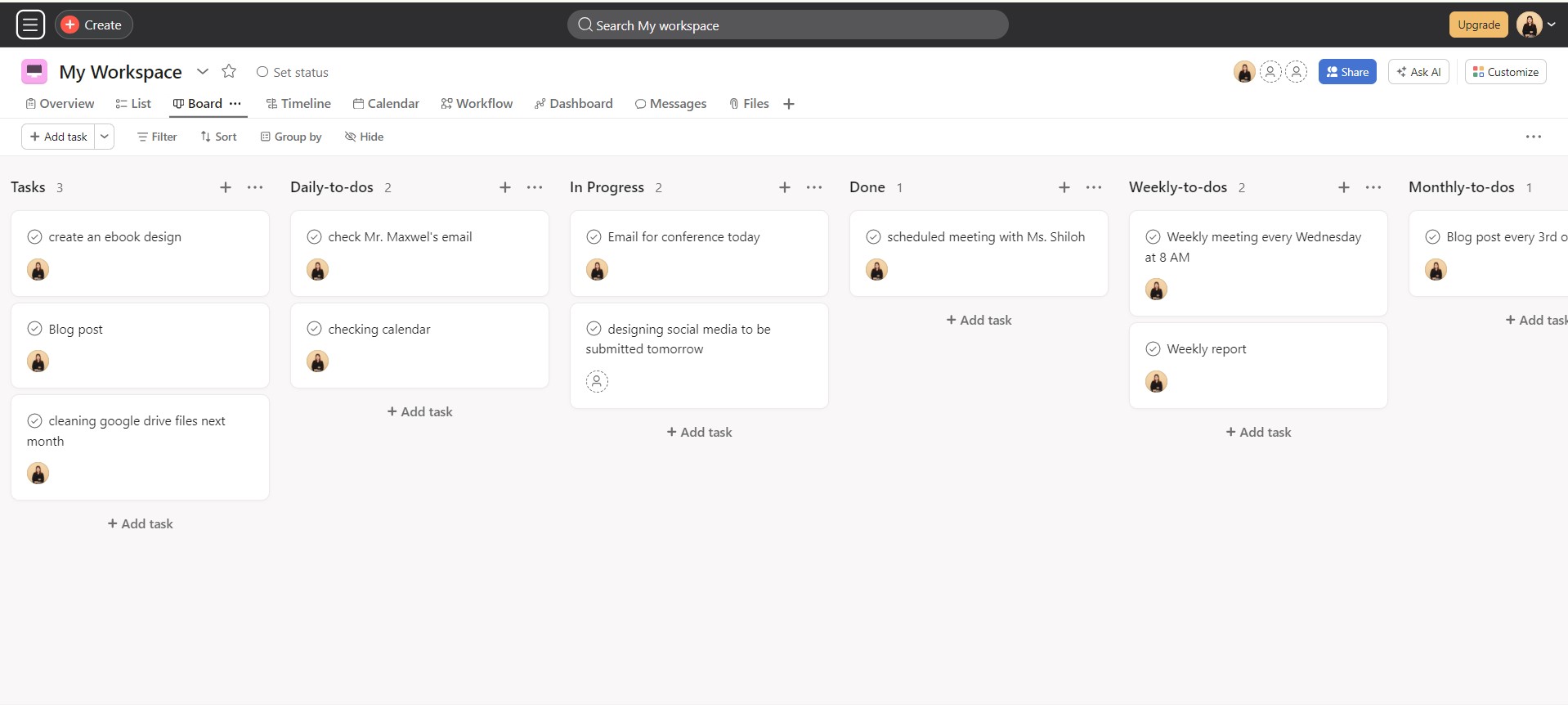Open the Group by options
This screenshot has height=705, width=1568.
[x=291, y=137]
